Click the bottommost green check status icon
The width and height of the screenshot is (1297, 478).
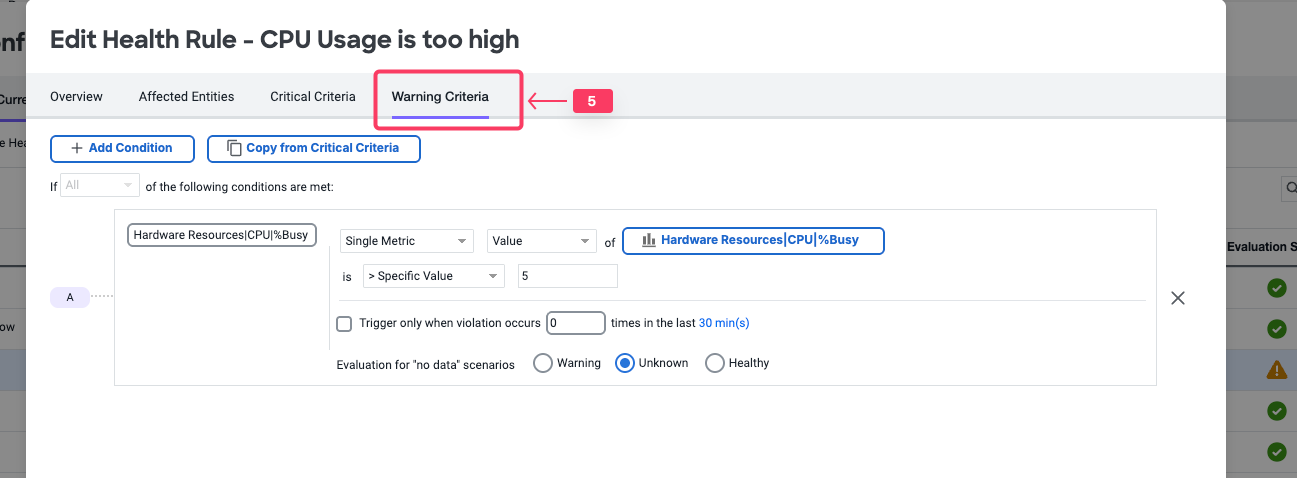coord(1276,452)
